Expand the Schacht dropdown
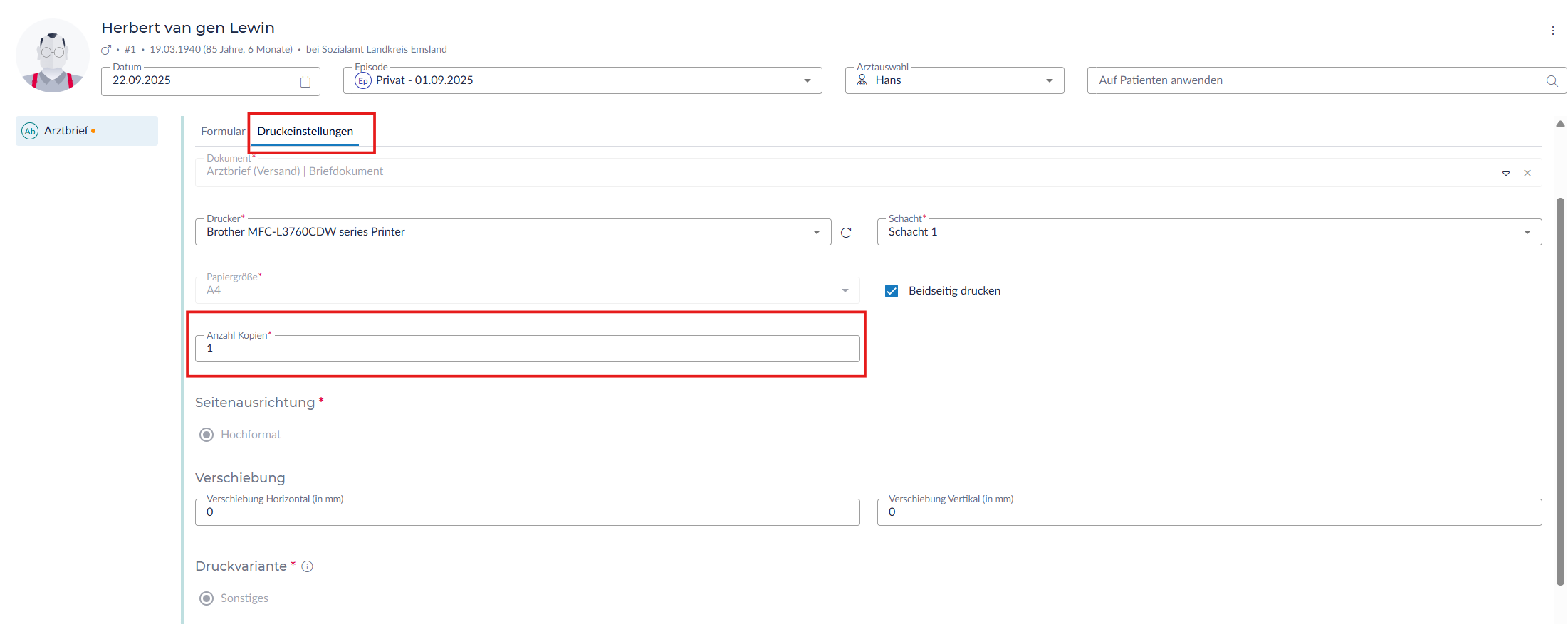 click(x=1527, y=233)
